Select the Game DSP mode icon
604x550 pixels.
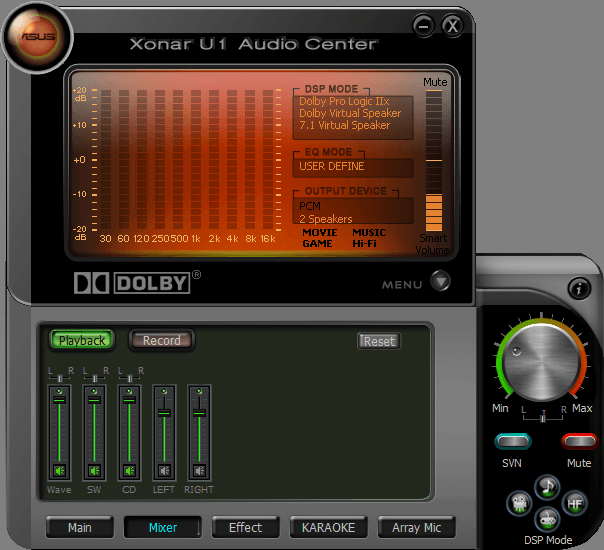coord(546,518)
